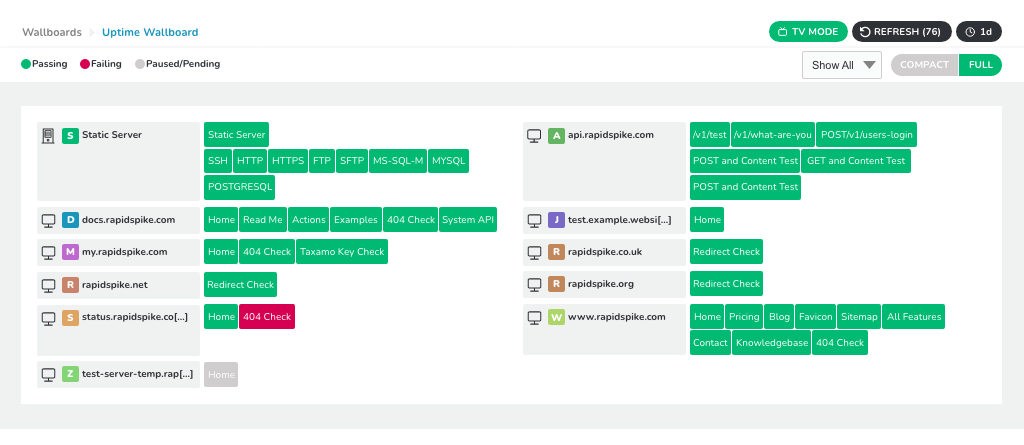Open Redirect Check for rapidspike.org

[726, 284]
